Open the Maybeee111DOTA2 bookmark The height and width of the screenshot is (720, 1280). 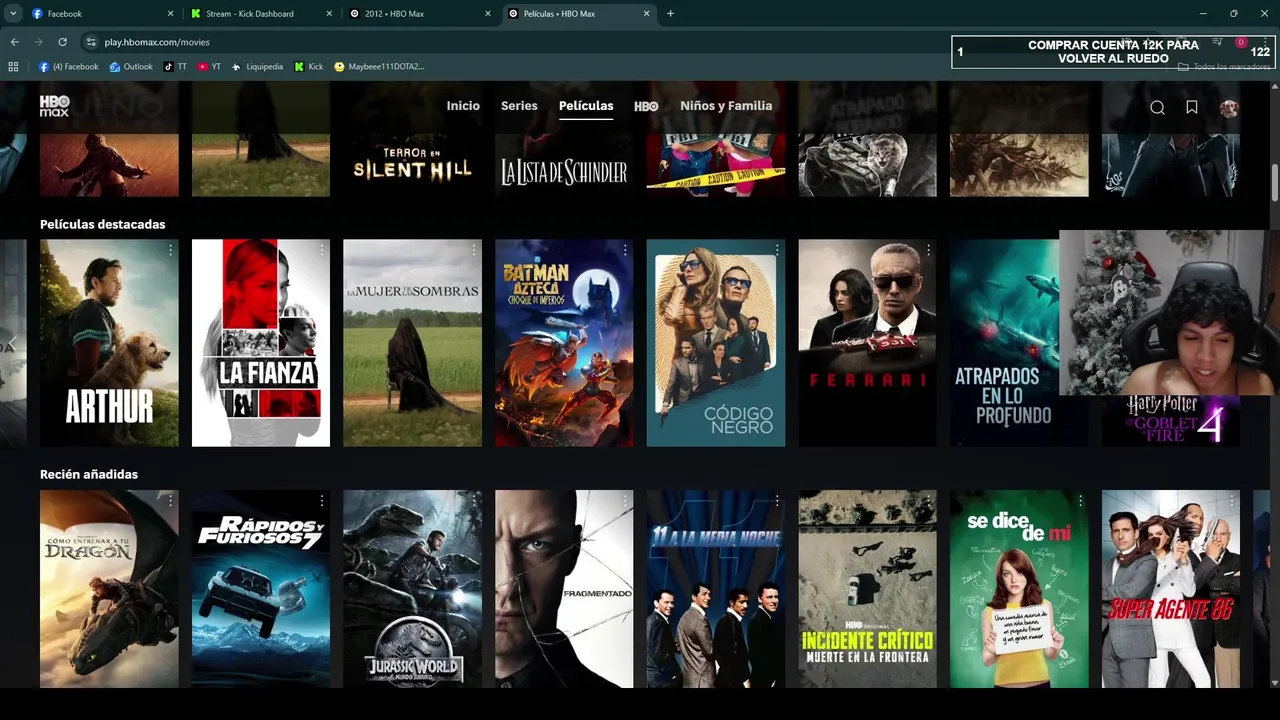click(x=379, y=67)
